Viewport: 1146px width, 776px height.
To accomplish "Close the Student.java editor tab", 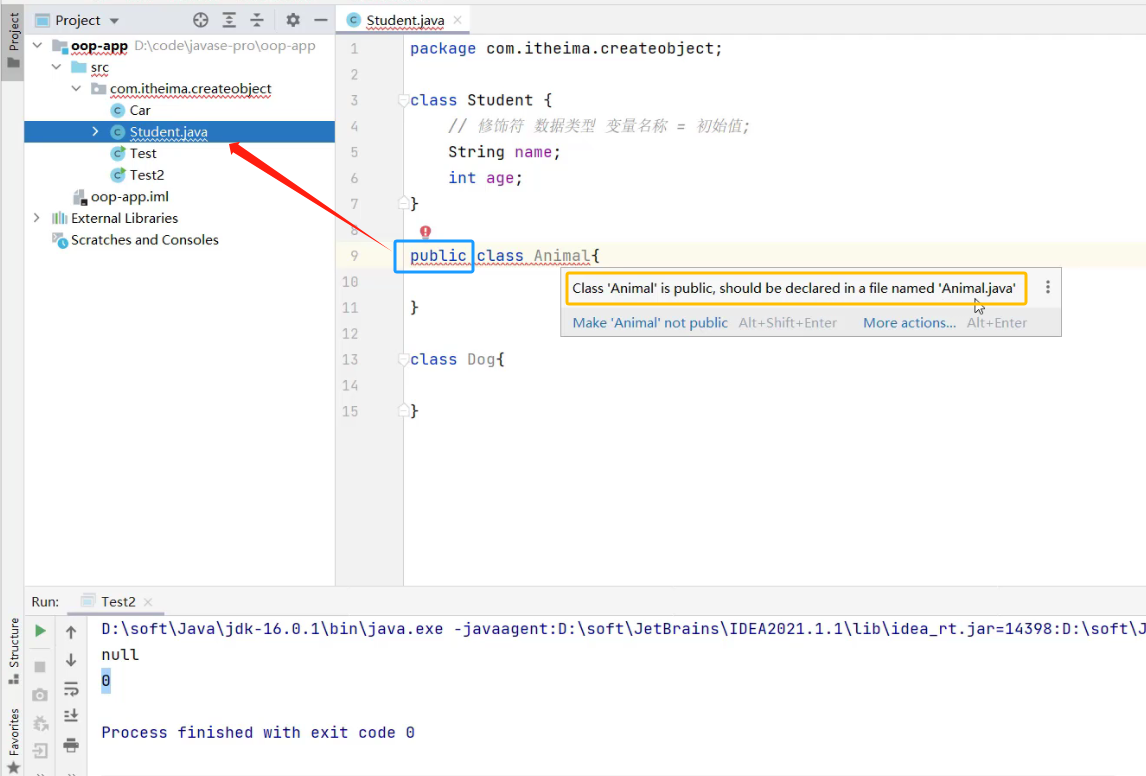I will click(x=458, y=20).
